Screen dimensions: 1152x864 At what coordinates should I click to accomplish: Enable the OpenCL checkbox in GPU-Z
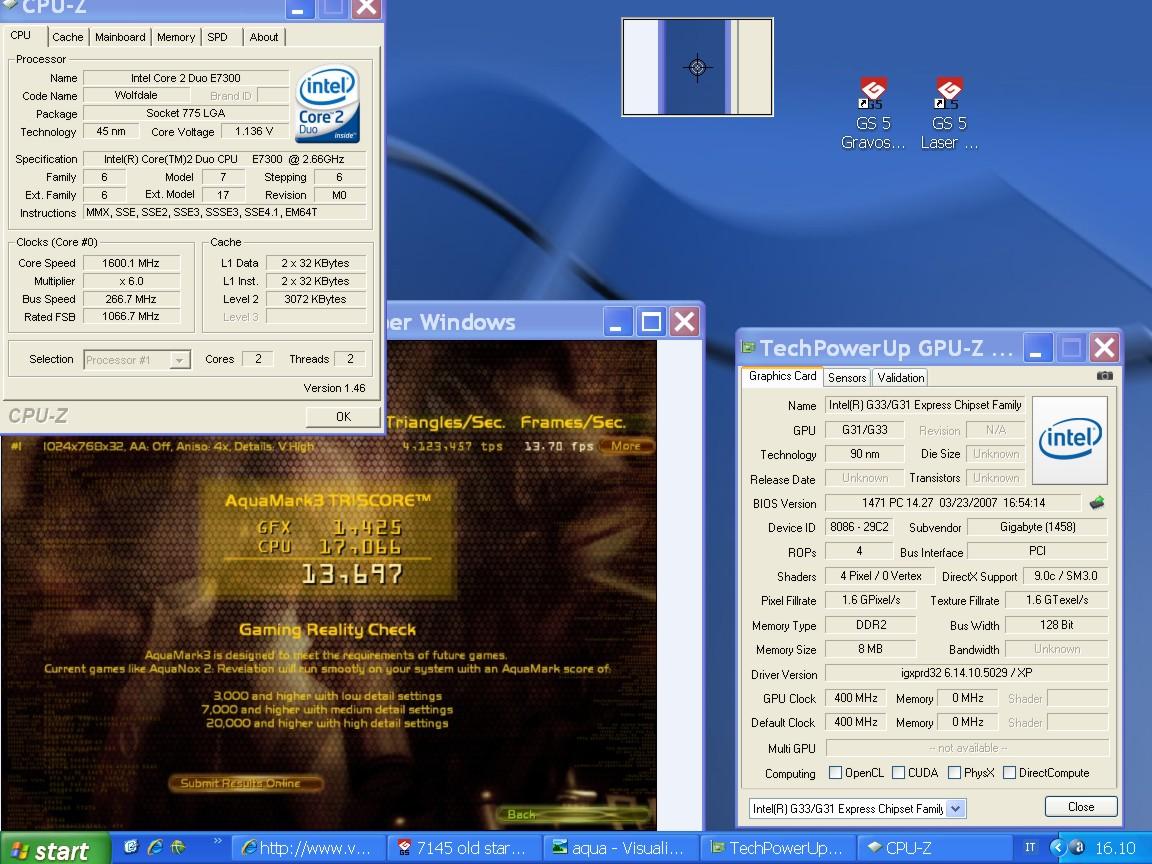[835, 773]
